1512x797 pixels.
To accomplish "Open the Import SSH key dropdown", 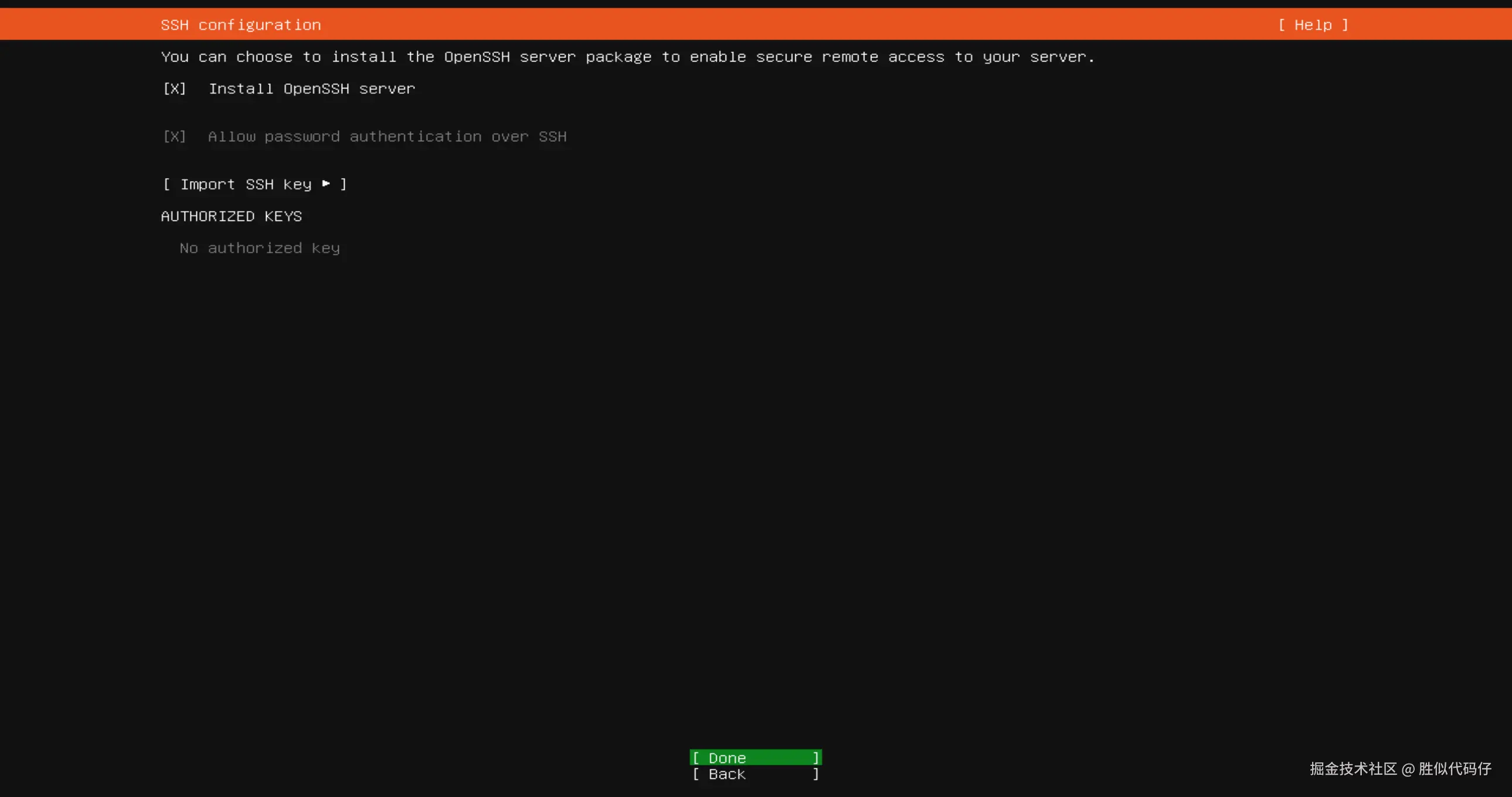I will point(254,184).
